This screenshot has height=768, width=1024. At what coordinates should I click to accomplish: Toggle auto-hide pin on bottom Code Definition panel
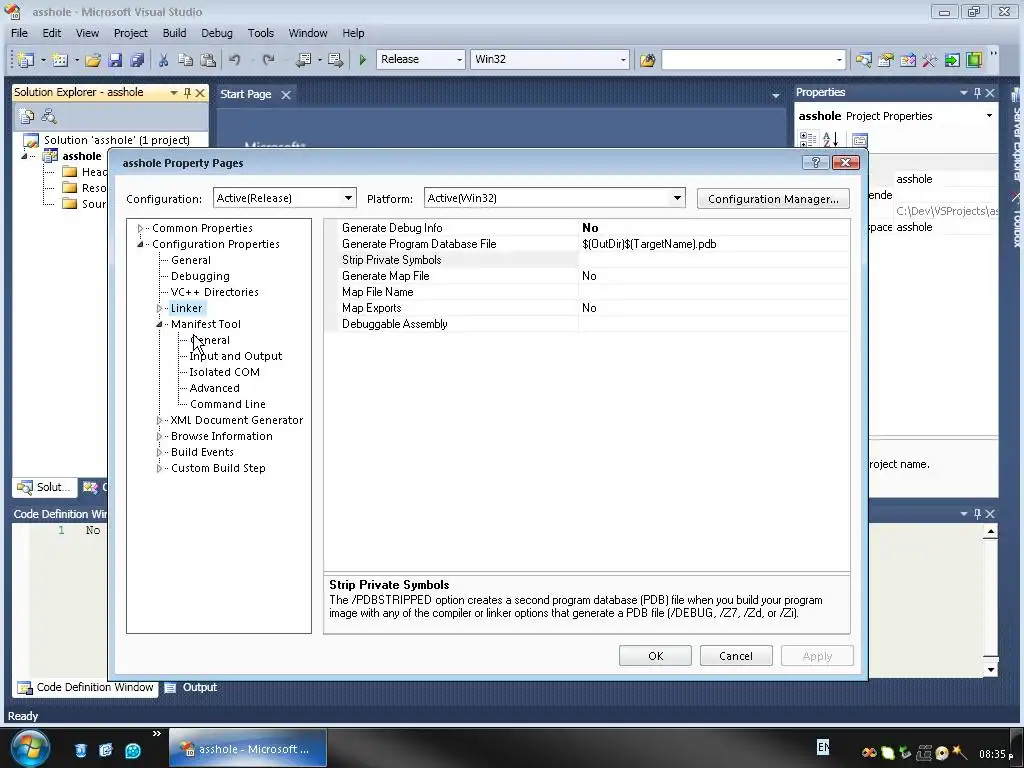[x=977, y=514]
